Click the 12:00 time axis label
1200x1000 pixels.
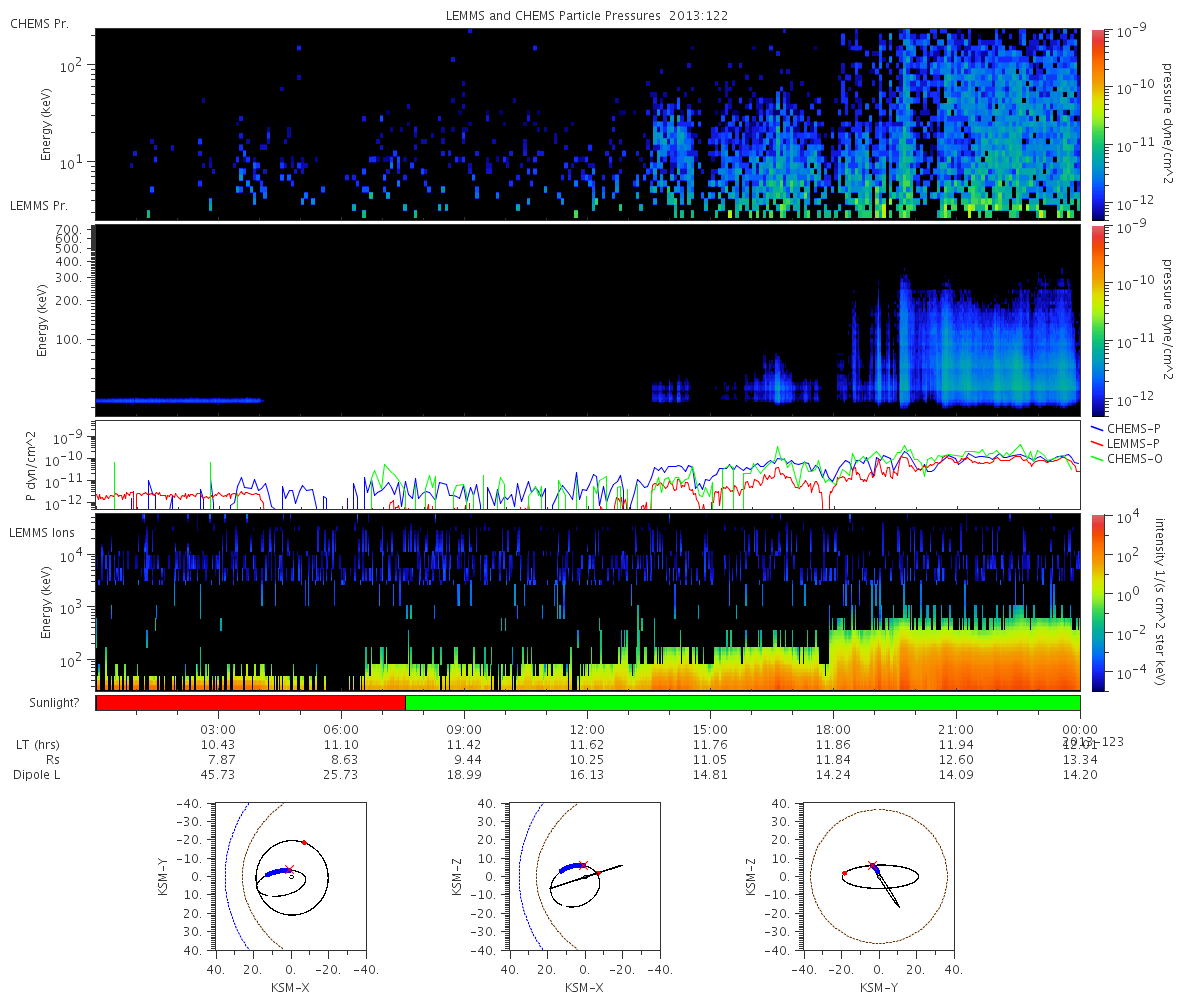pos(587,730)
